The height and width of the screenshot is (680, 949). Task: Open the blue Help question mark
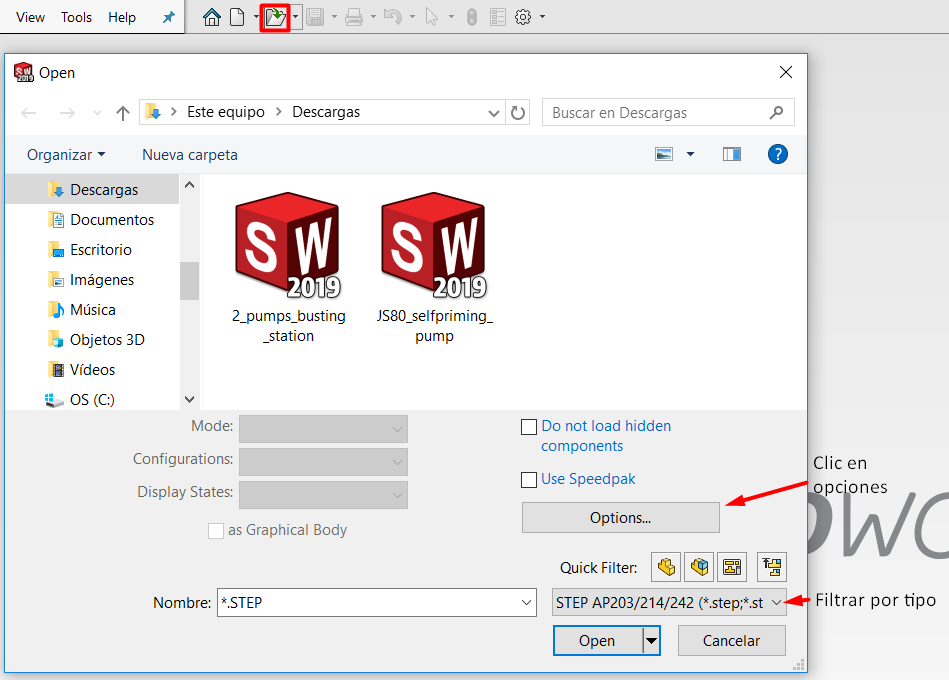[778, 154]
